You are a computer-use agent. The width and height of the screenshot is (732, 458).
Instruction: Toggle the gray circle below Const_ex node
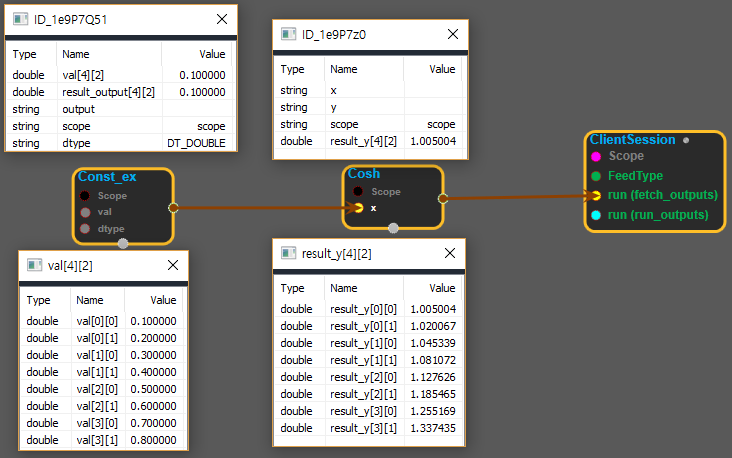[123, 243]
